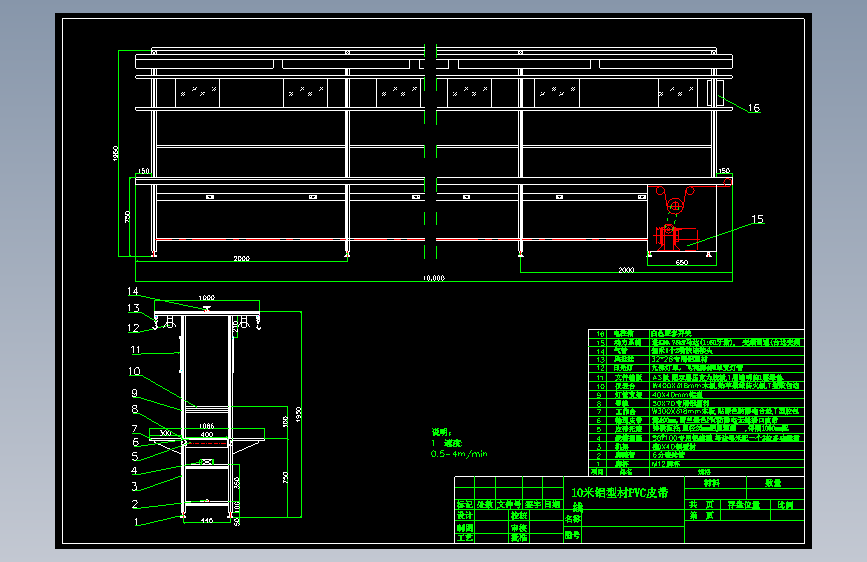Viewport: 867px width, 562px height.
Task: Click balloon number 3 in the side view
Action: point(134,486)
